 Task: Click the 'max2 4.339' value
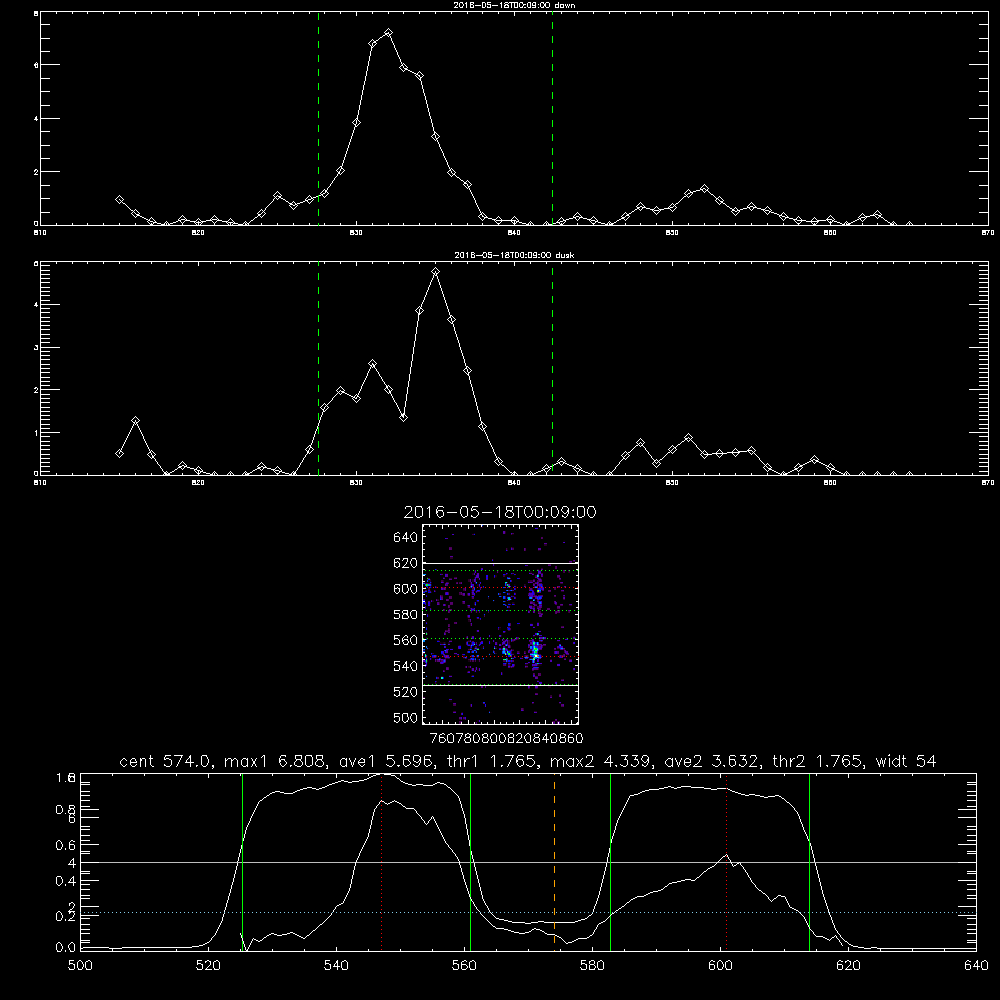[x=600, y=761]
